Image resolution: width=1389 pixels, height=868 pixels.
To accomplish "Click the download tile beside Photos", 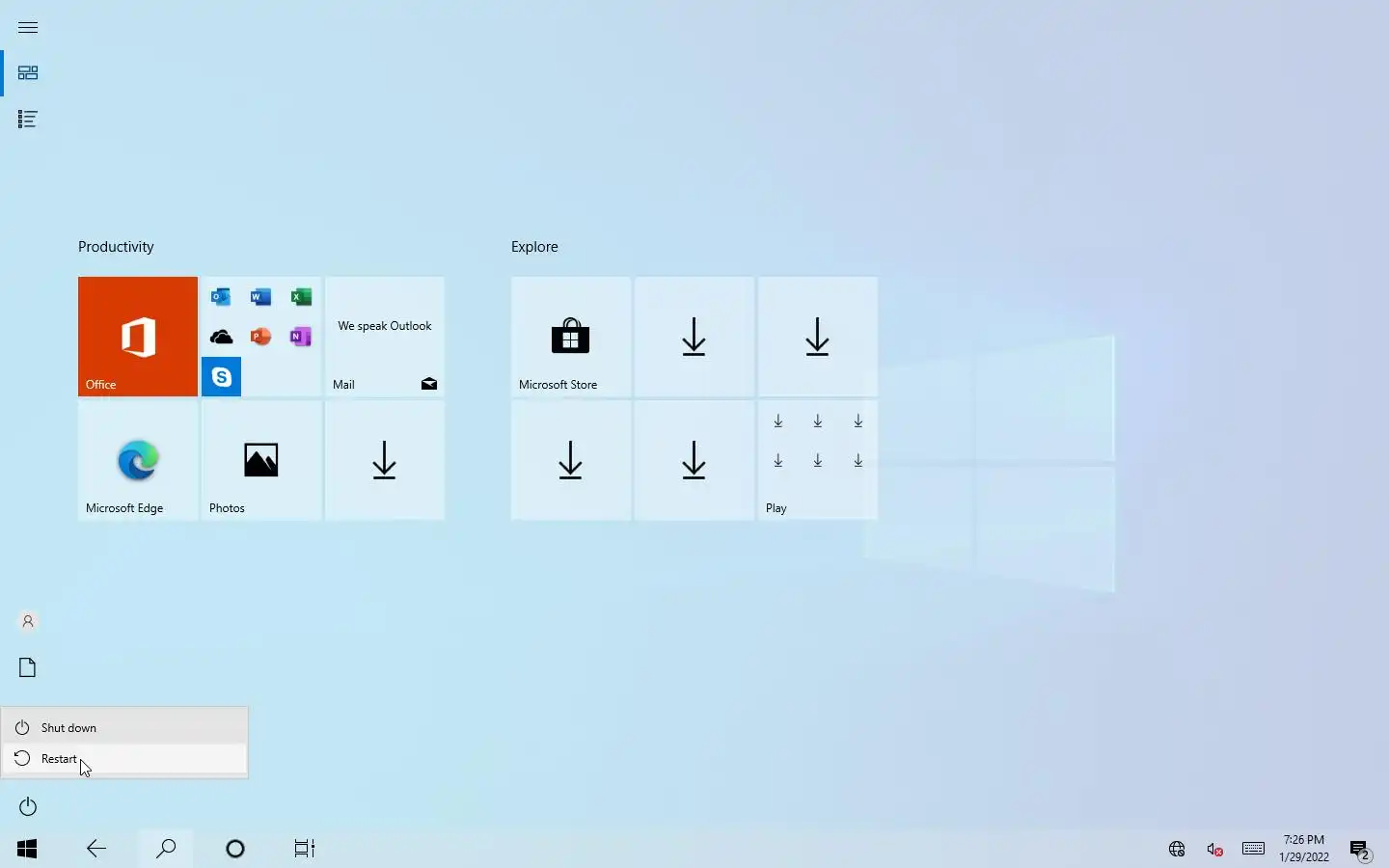I will click(x=385, y=460).
